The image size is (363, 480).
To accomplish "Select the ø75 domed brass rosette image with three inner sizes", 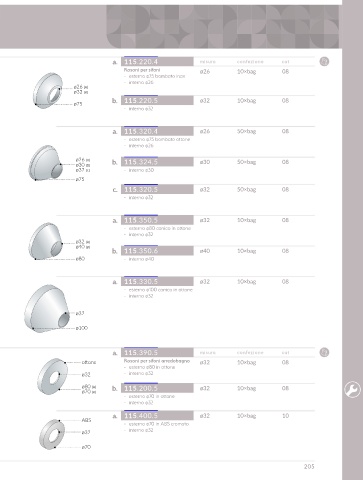I will [45, 163].
